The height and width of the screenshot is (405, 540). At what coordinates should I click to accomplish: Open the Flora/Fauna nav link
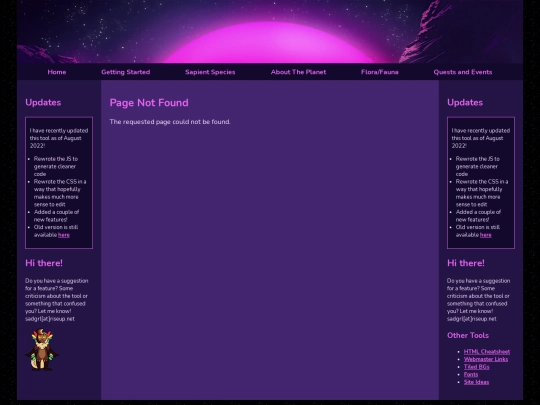click(x=380, y=72)
